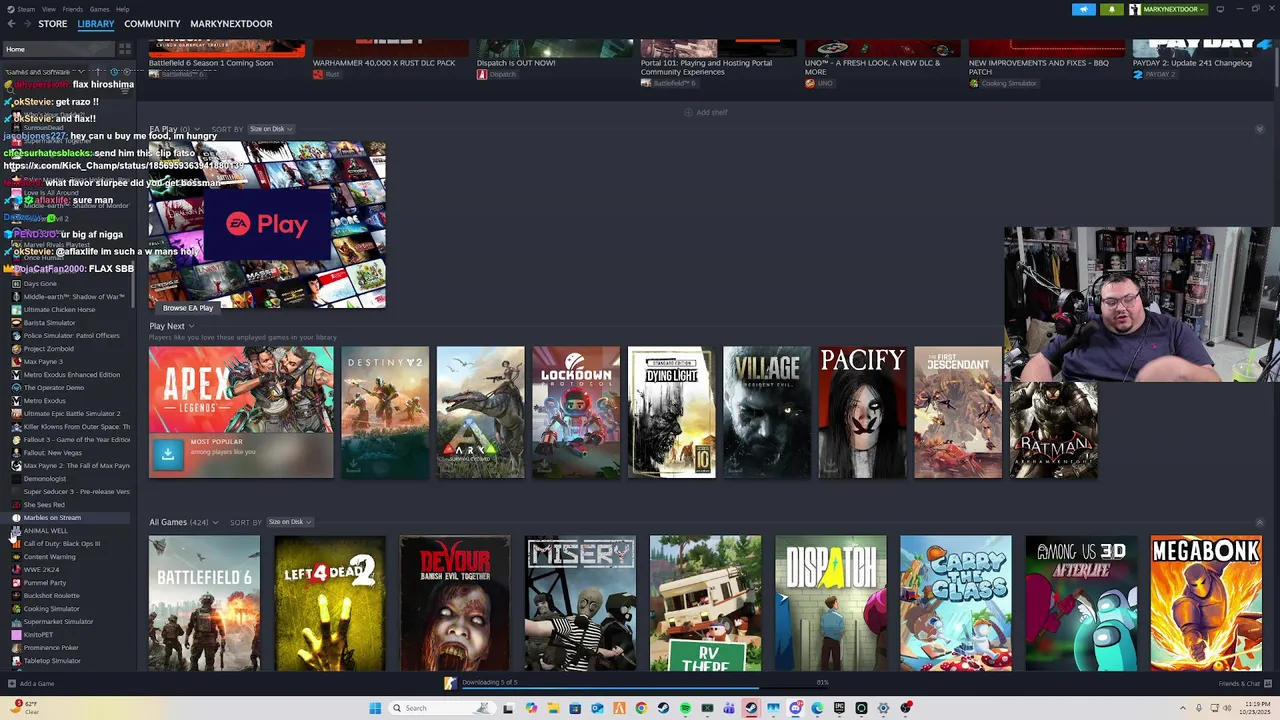Screen dimensions: 1280x720
Task: Click the Home button in sidebar
Action: point(58,49)
